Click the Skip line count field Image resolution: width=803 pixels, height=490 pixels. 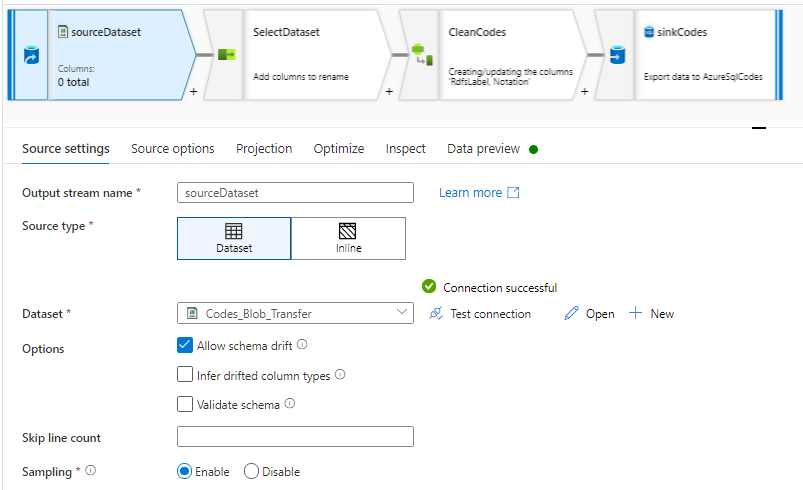295,437
